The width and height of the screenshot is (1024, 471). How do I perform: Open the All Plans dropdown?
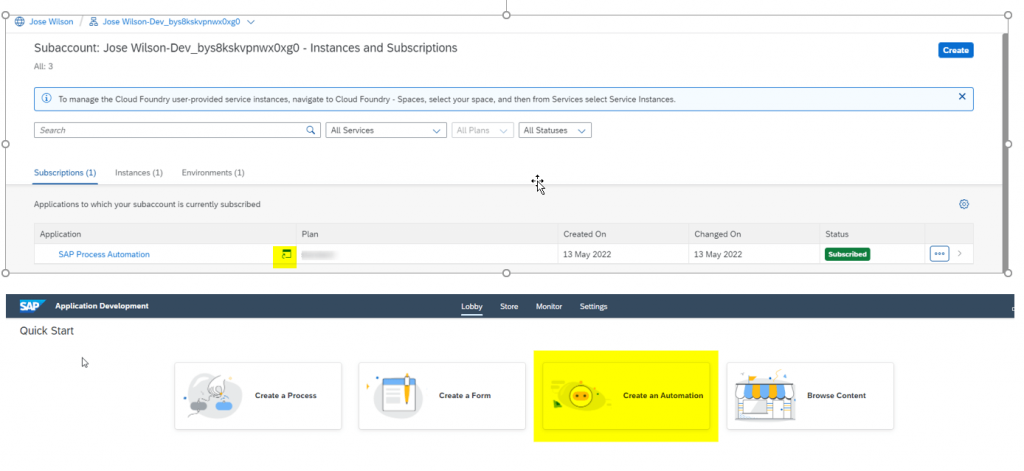click(483, 130)
